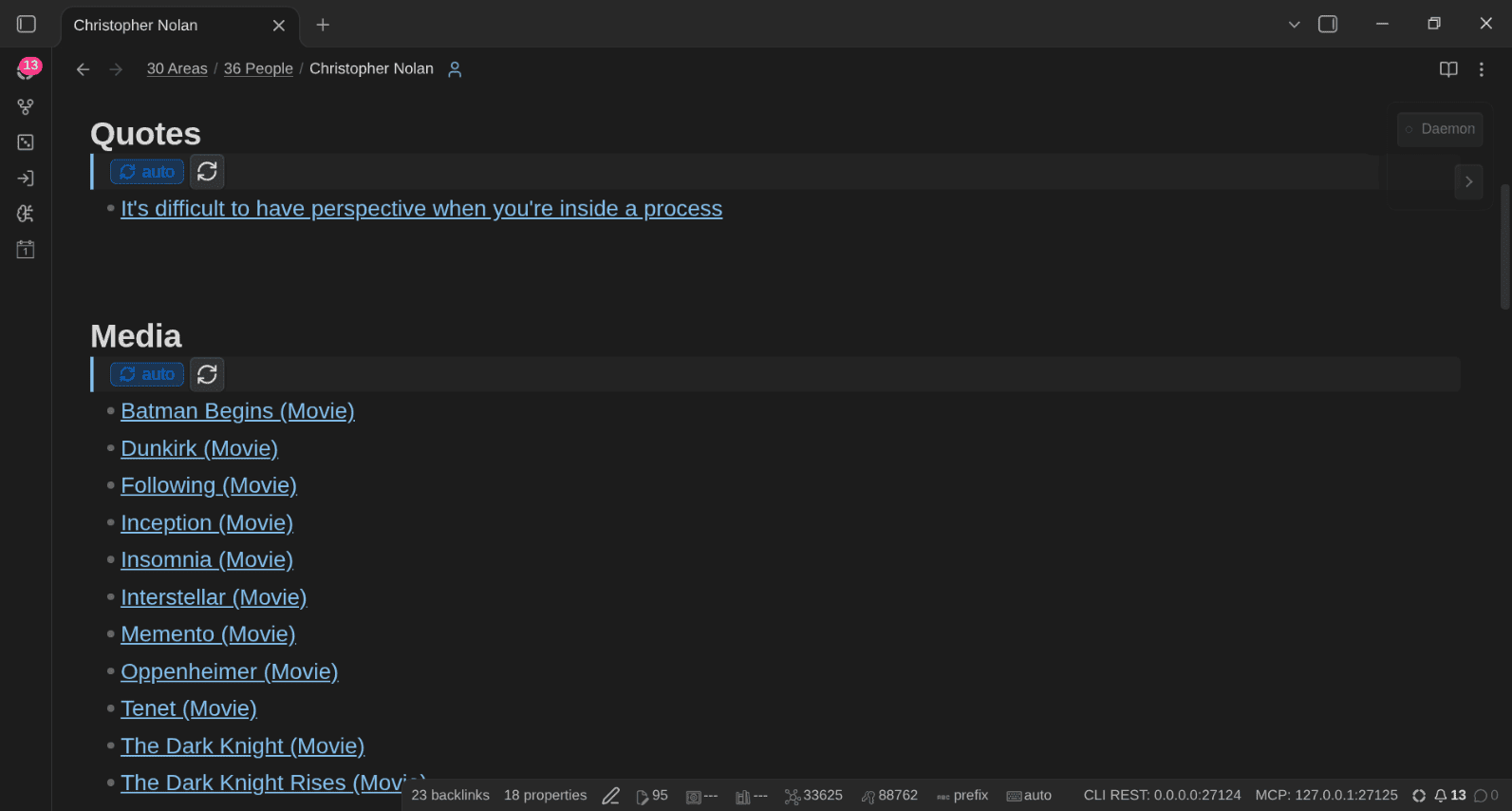This screenshot has width=1512, height=811.
Task: Open the Batman Begins (Movie) link
Action: click(x=237, y=411)
